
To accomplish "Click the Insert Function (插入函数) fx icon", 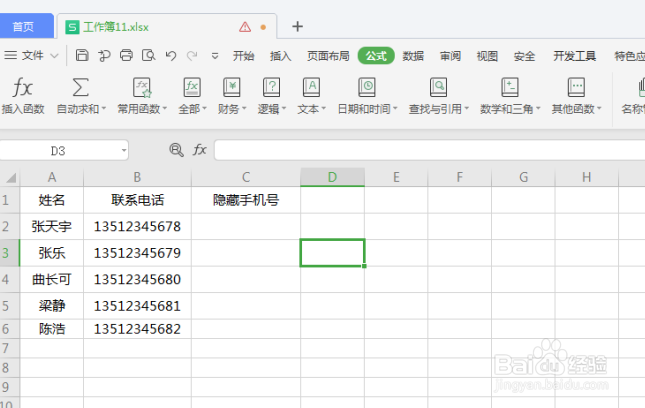I will pyautogui.click(x=22, y=87).
